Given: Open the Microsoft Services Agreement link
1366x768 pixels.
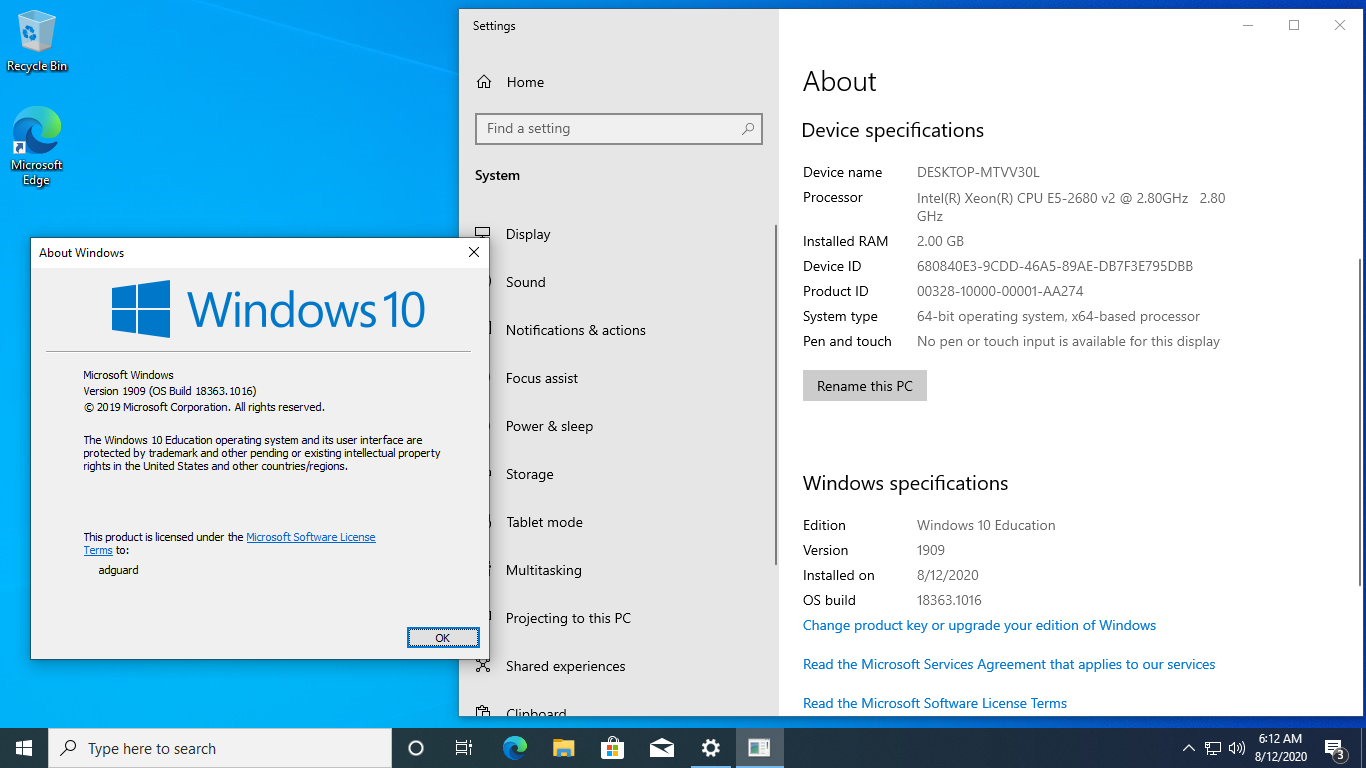Looking at the screenshot, I should pyautogui.click(x=1009, y=664).
